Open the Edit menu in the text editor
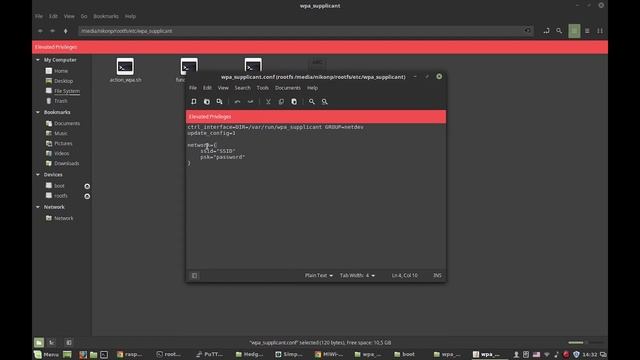 [x=207, y=88]
